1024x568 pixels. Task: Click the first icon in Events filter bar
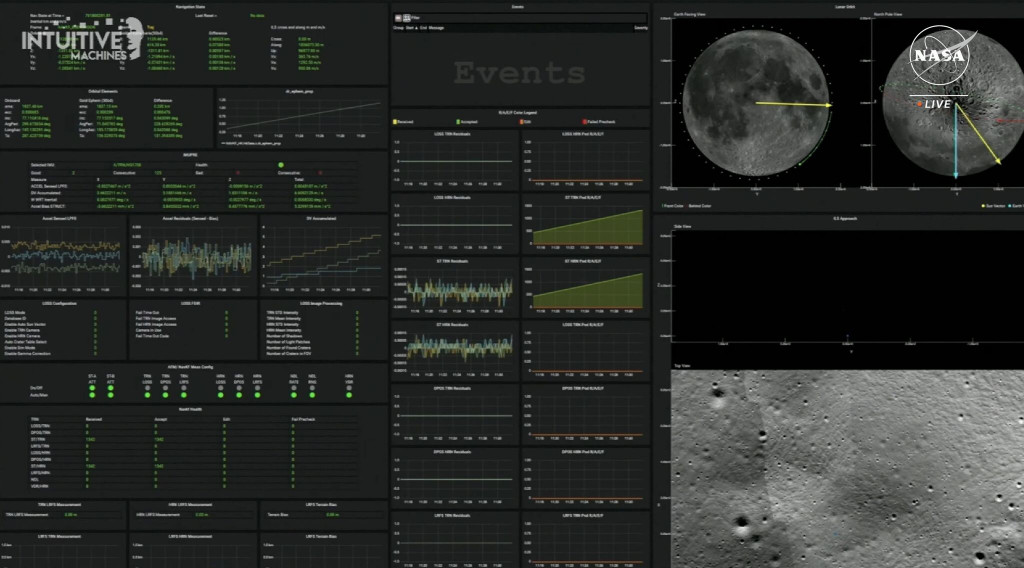(398, 18)
